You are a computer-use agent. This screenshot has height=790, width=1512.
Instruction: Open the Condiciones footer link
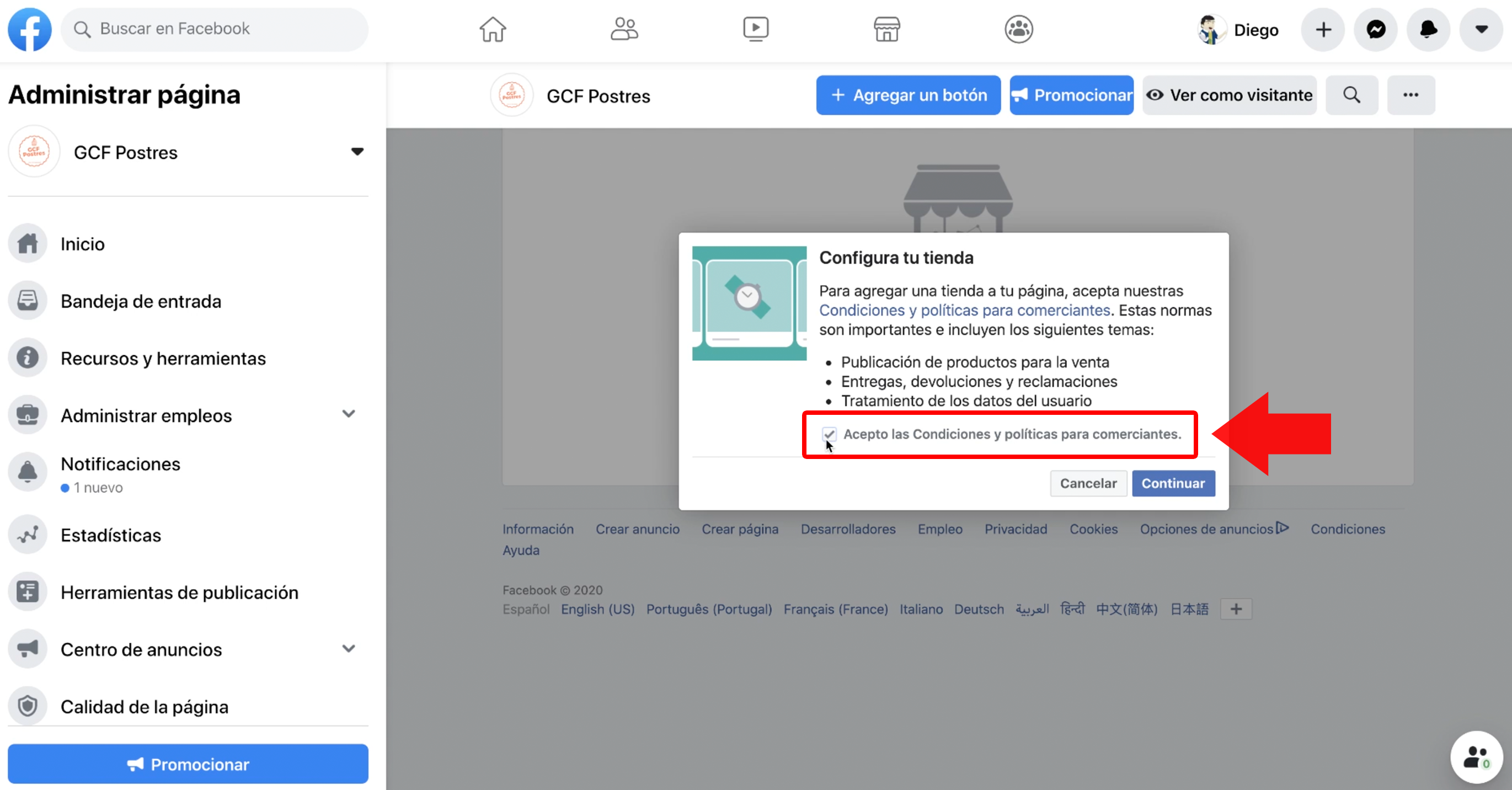(1348, 529)
